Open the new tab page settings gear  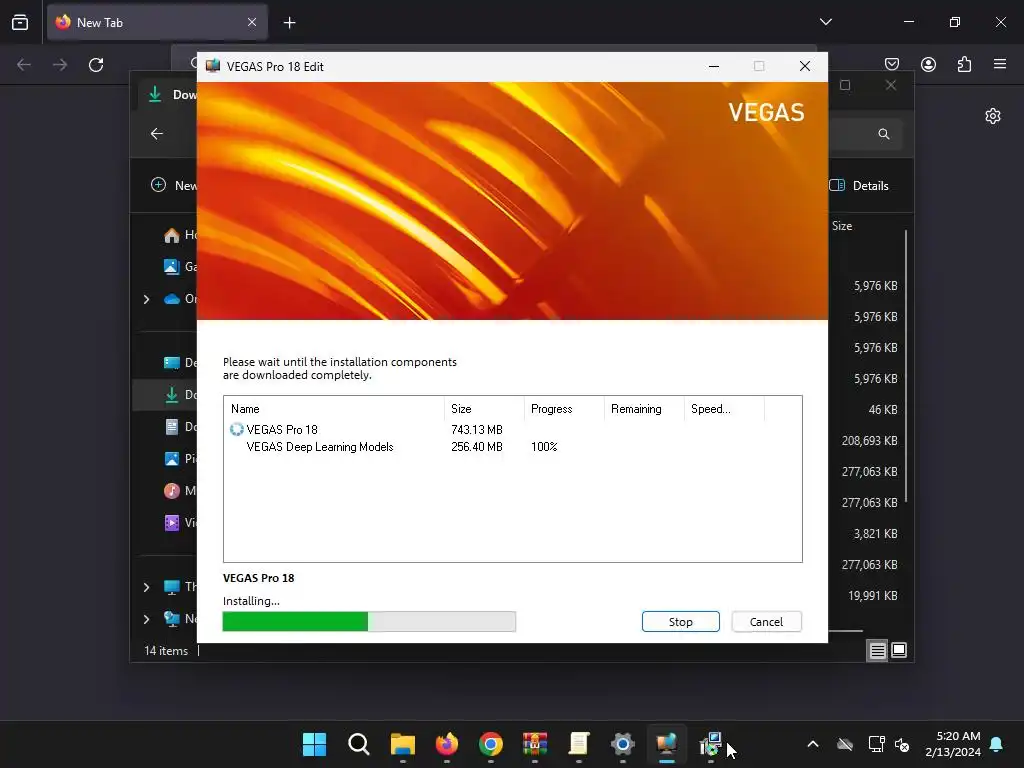pyautogui.click(x=993, y=116)
